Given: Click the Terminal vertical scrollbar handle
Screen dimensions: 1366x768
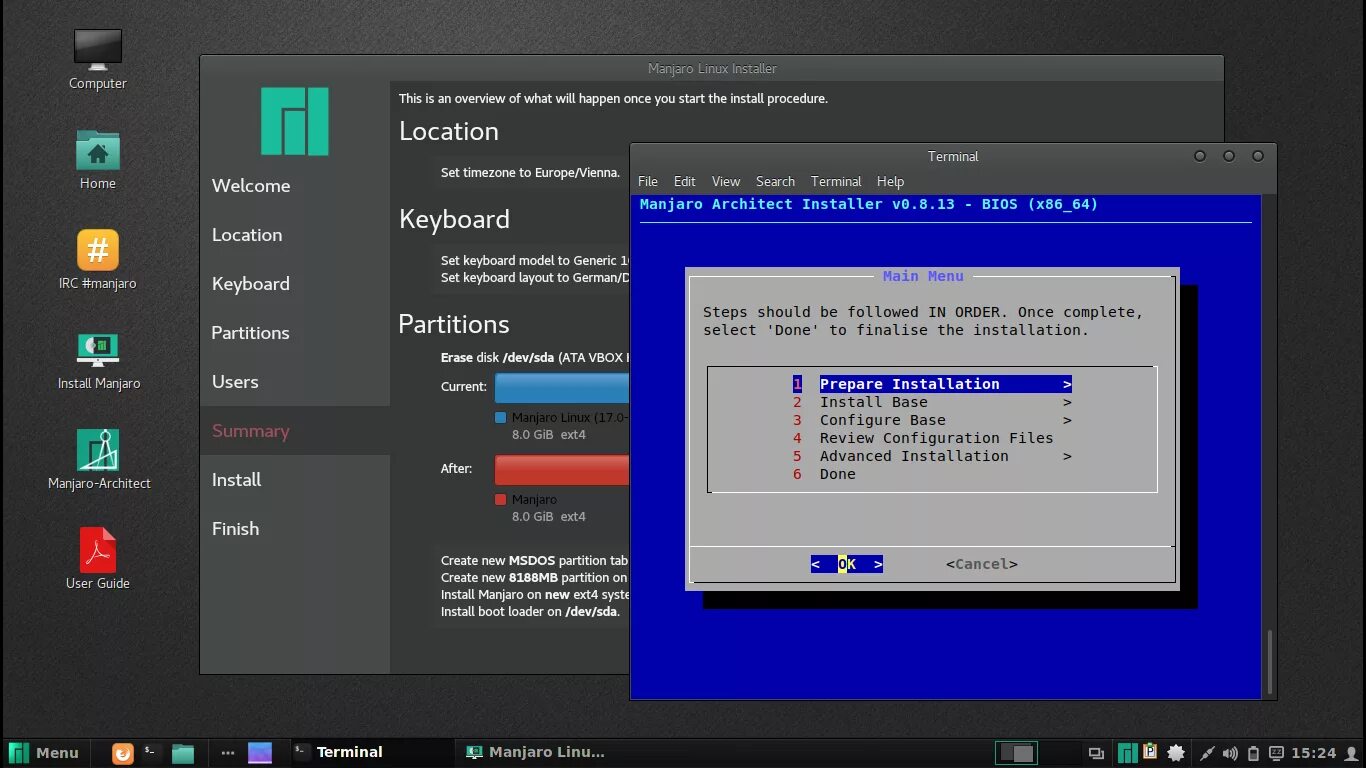Looking at the screenshot, I should tap(1270, 662).
